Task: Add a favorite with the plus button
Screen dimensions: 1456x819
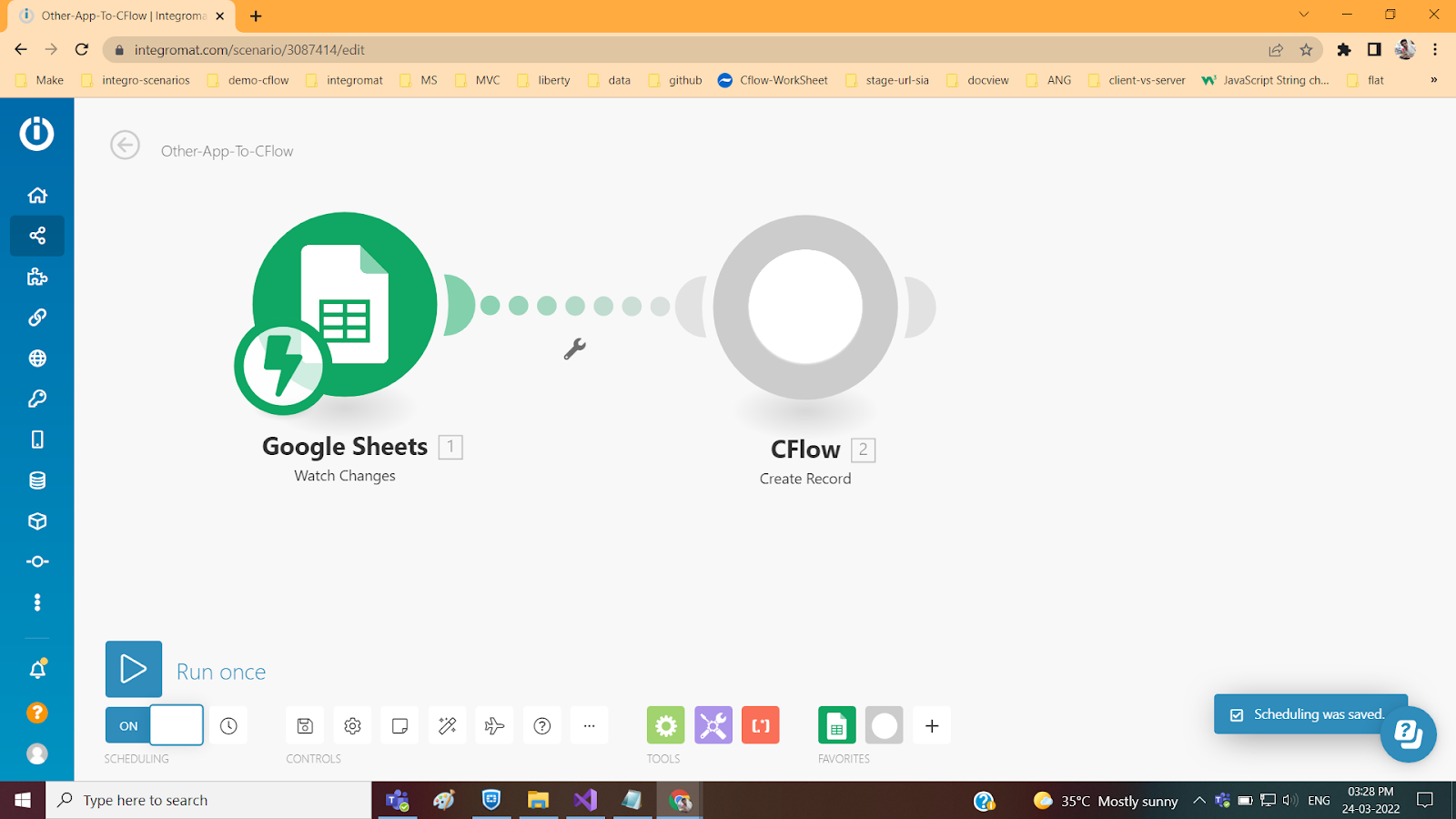Action: tap(932, 725)
